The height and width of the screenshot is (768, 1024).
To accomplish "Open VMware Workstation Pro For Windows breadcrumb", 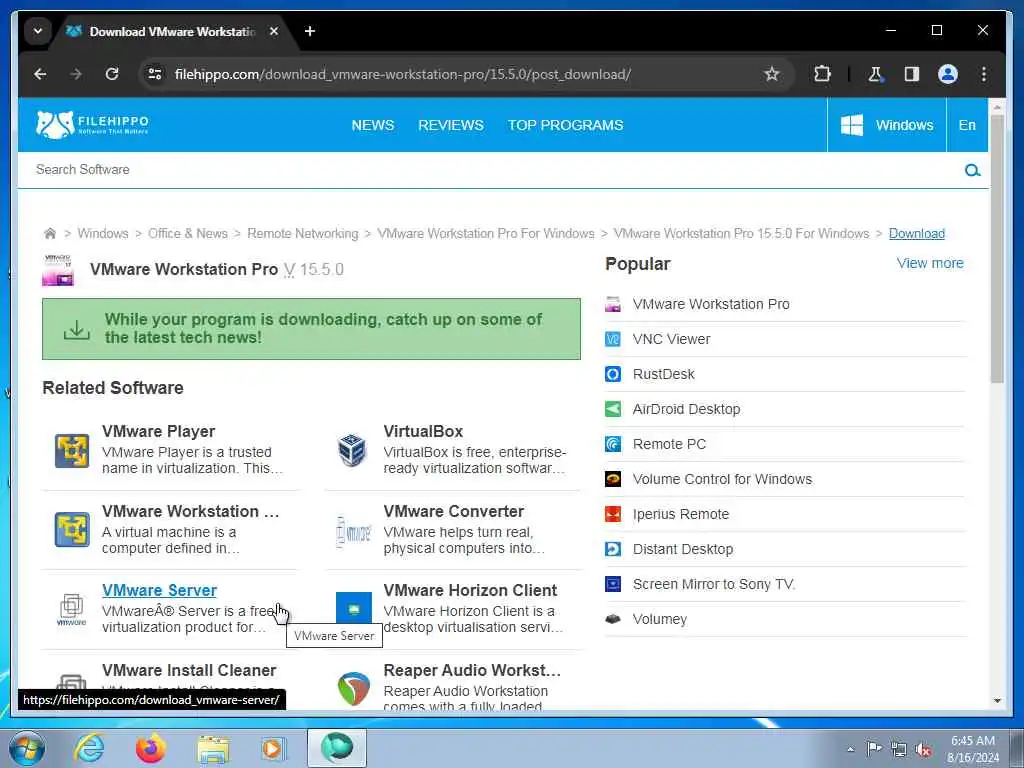I will 486,234.
